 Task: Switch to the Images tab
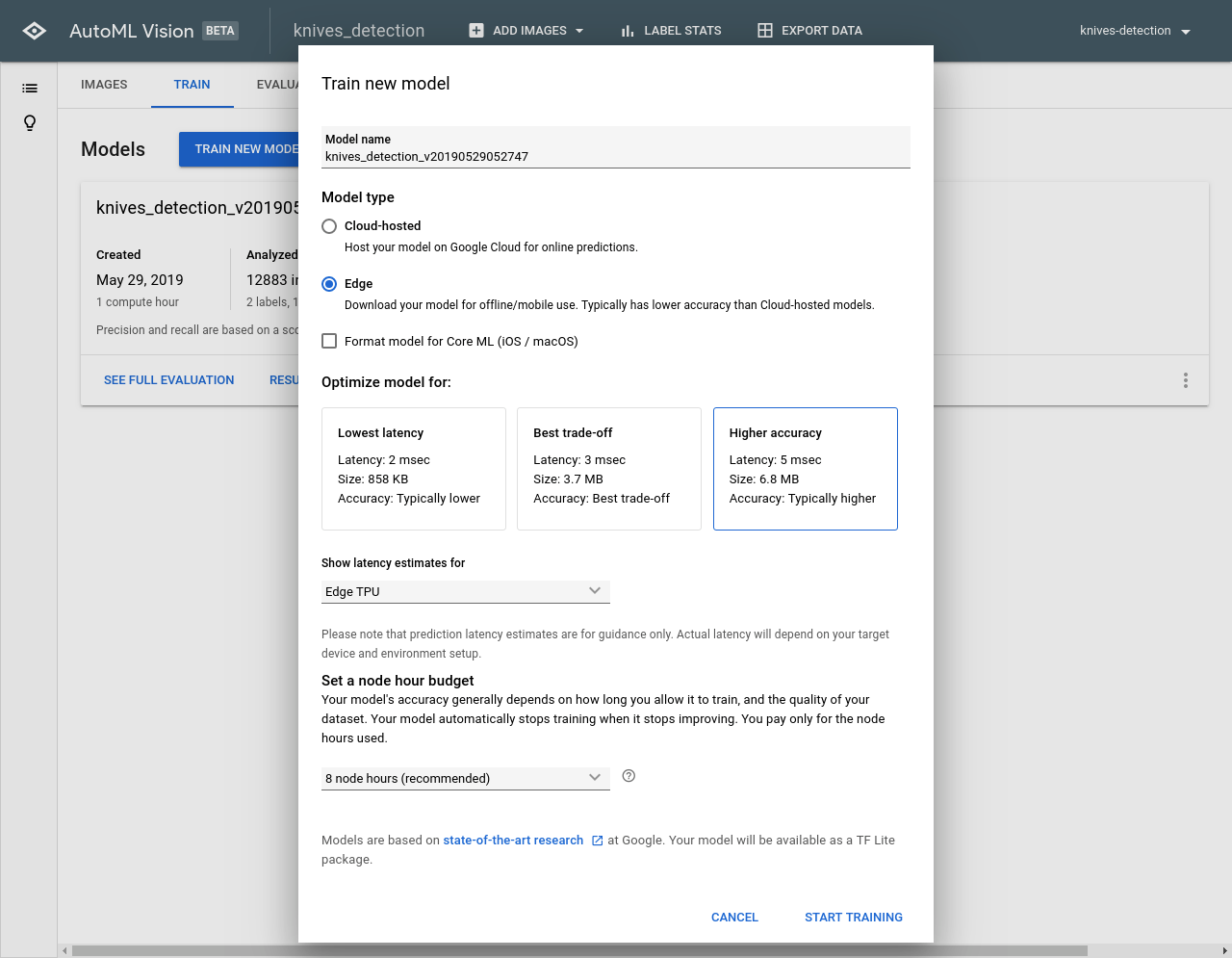(104, 85)
